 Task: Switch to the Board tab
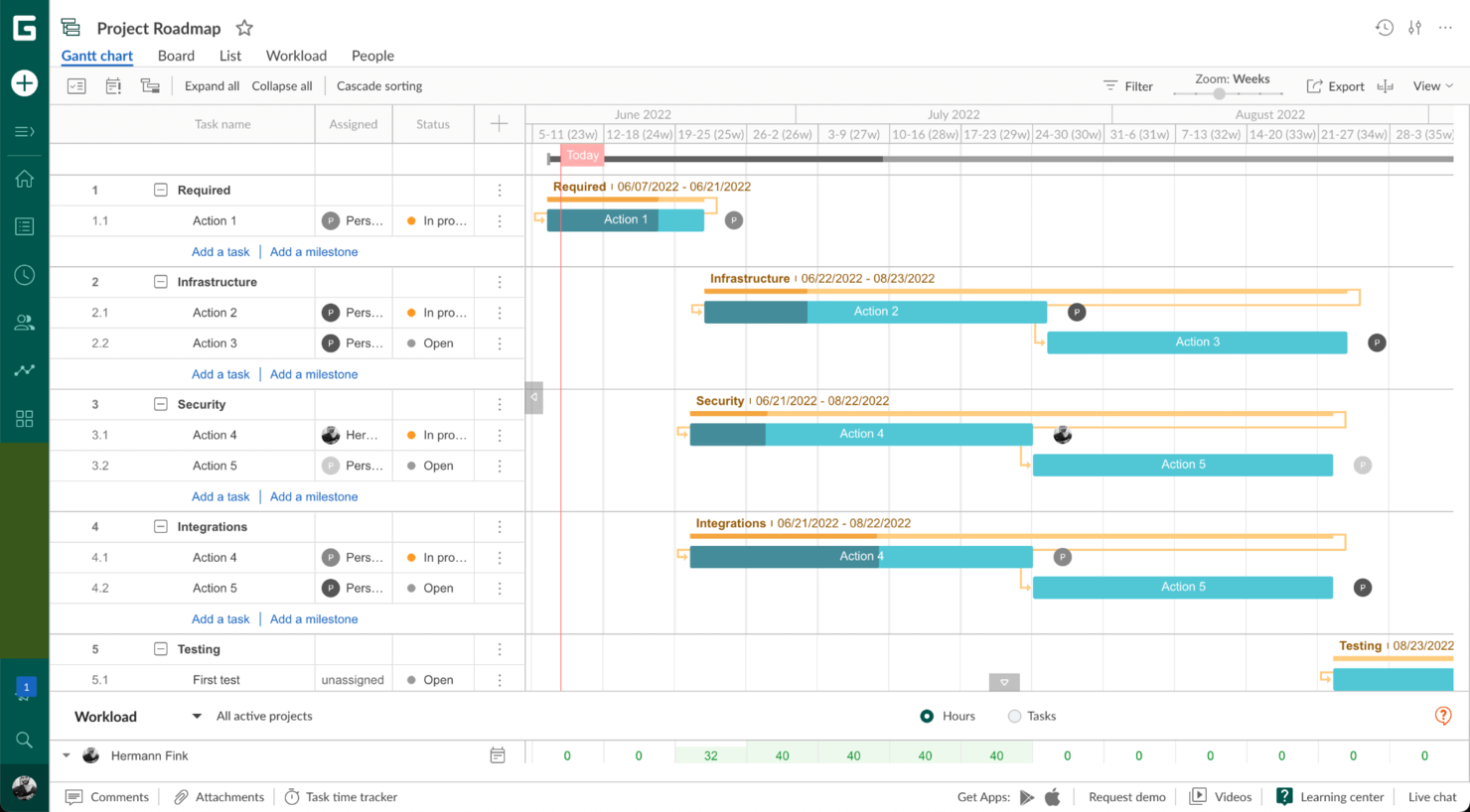click(176, 56)
